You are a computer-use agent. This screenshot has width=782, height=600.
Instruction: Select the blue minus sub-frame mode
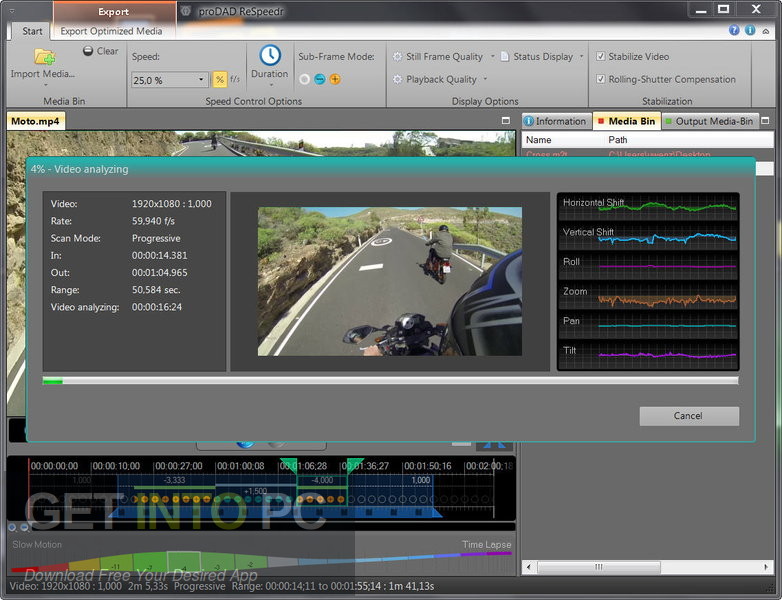click(320, 79)
